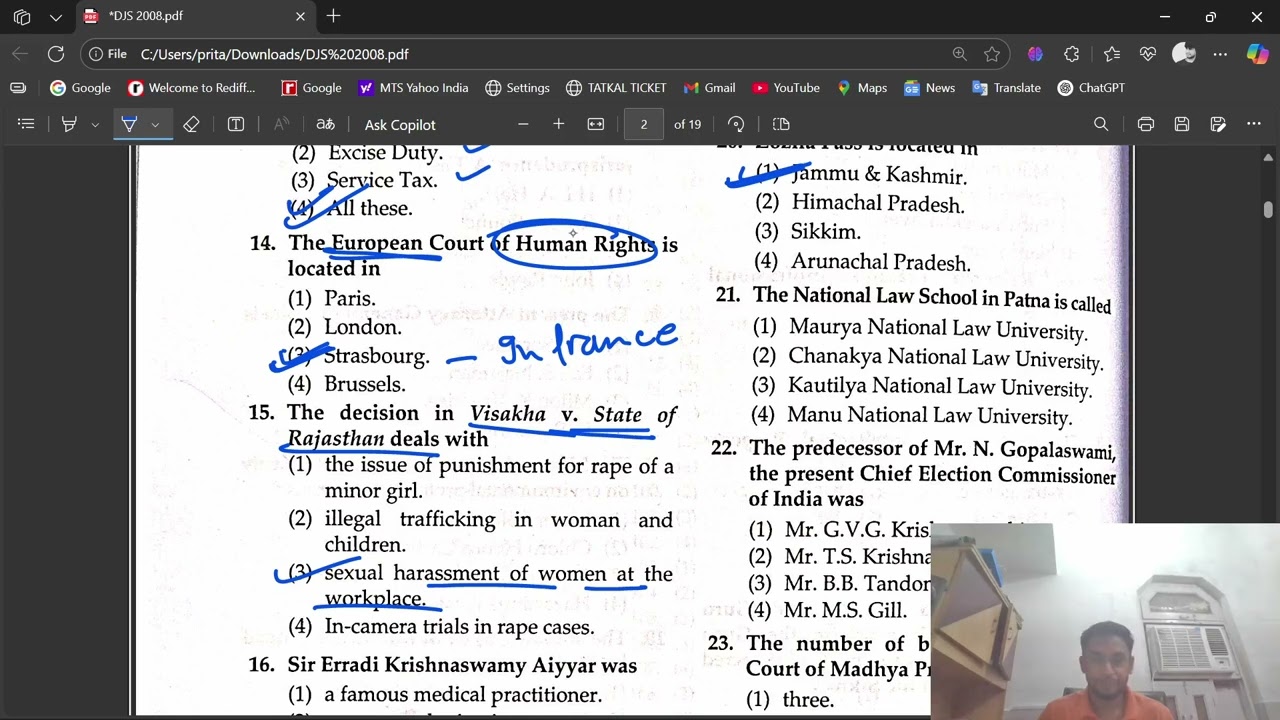Open the ChatGPT bookmark

[x=1091, y=88]
